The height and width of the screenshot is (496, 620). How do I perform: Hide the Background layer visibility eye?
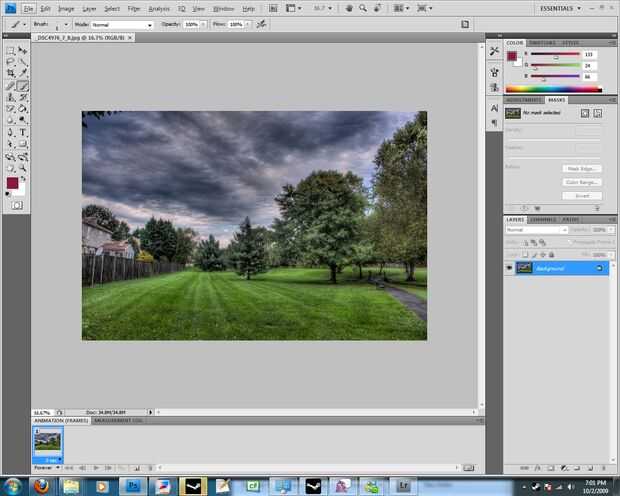509,268
